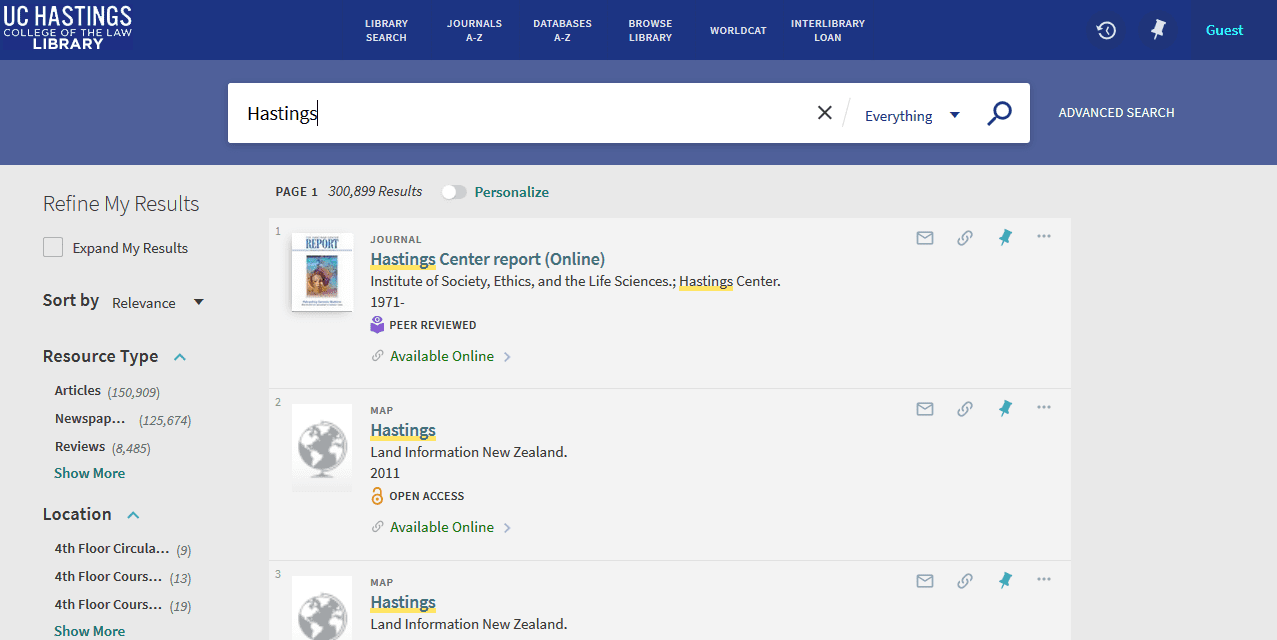Go to Interlibrary Loan menu
This screenshot has height=640, width=1277.
click(827, 30)
